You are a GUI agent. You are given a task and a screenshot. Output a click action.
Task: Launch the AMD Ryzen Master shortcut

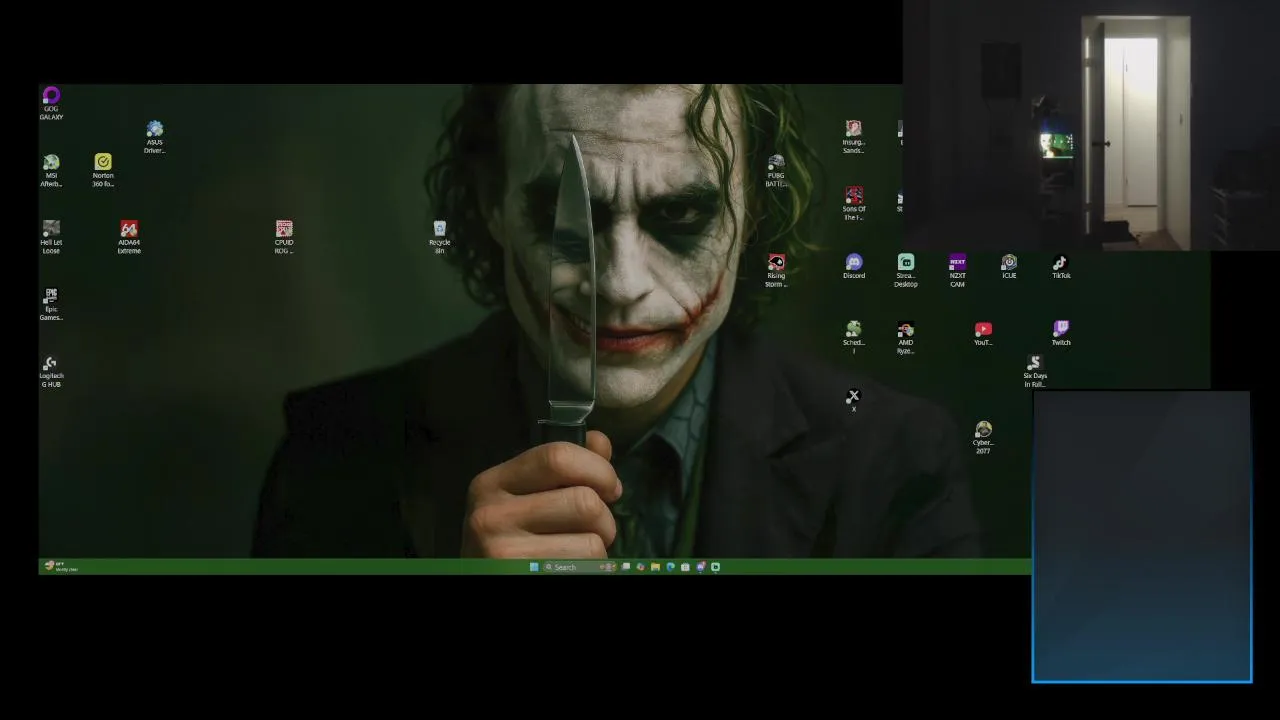click(905, 338)
